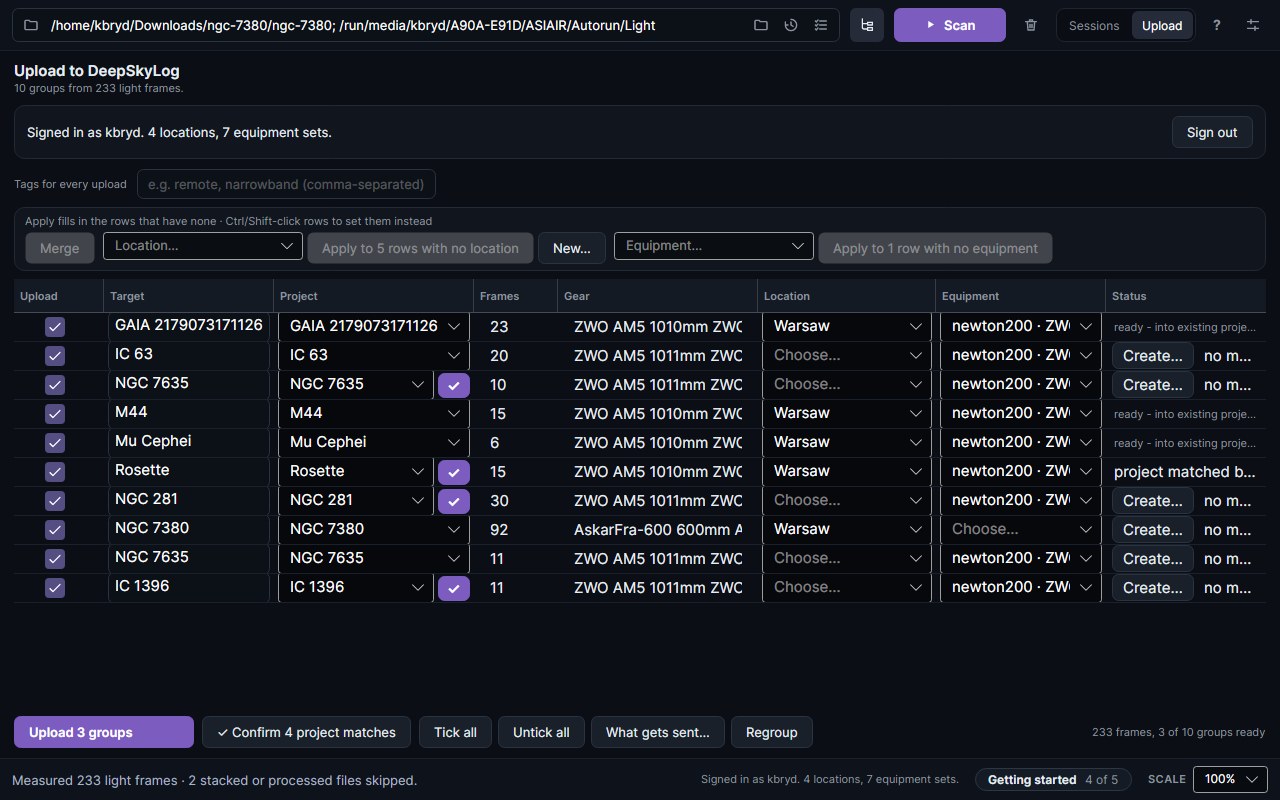
Task: Open the folder browse icon in path bar
Action: (761, 25)
